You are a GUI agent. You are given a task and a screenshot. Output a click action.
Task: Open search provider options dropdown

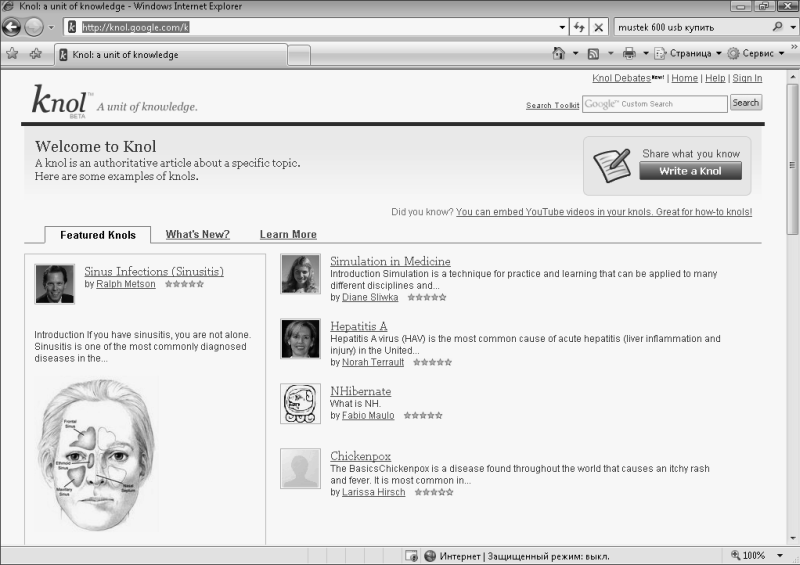(792, 28)
